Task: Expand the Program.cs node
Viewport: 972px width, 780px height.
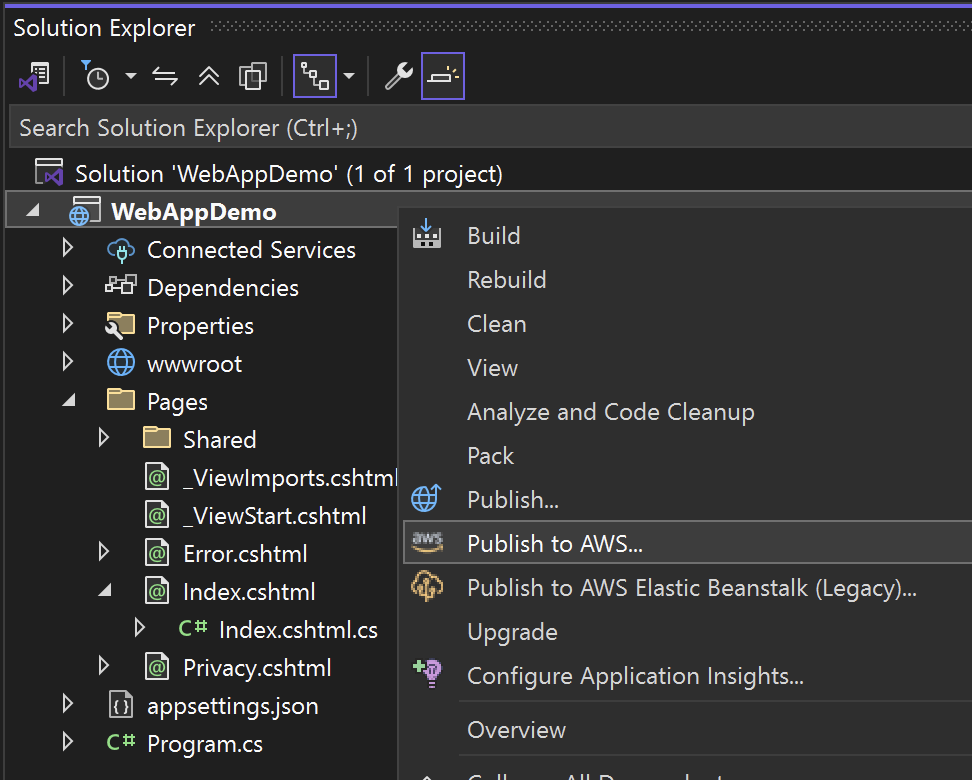Action: click(68, 742)
